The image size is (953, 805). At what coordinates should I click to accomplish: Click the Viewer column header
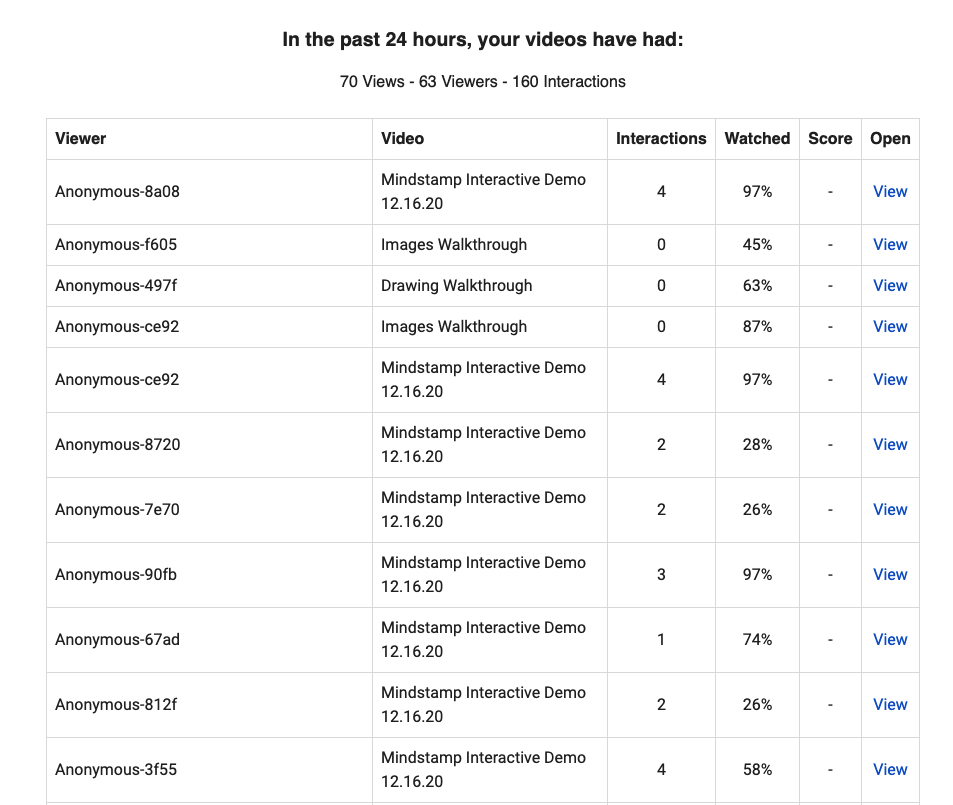coord(81,138)
